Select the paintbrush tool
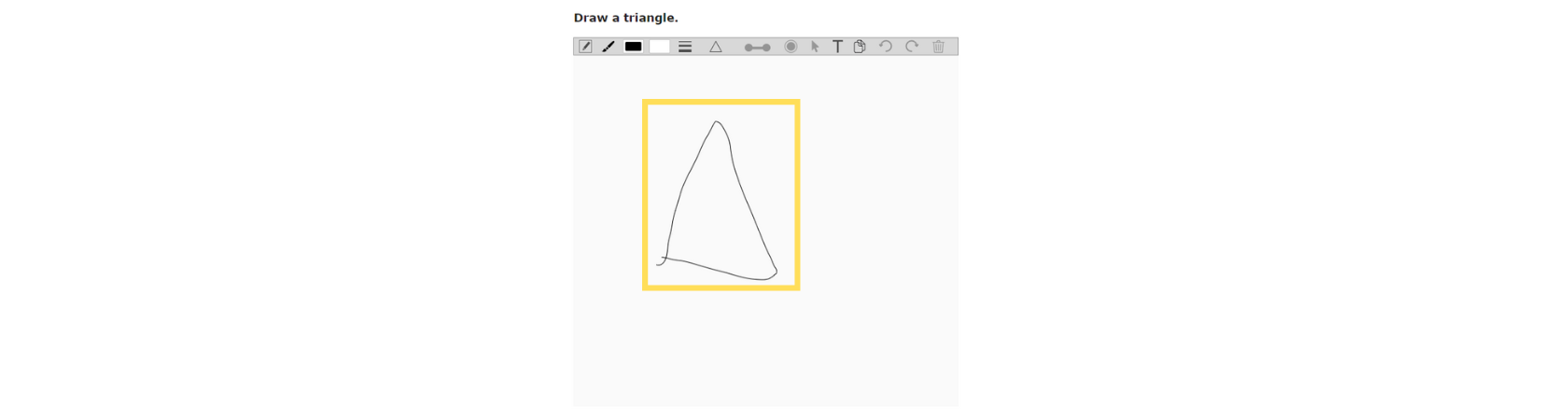This screenshot has width=1568, height=420. click(609, 47)
